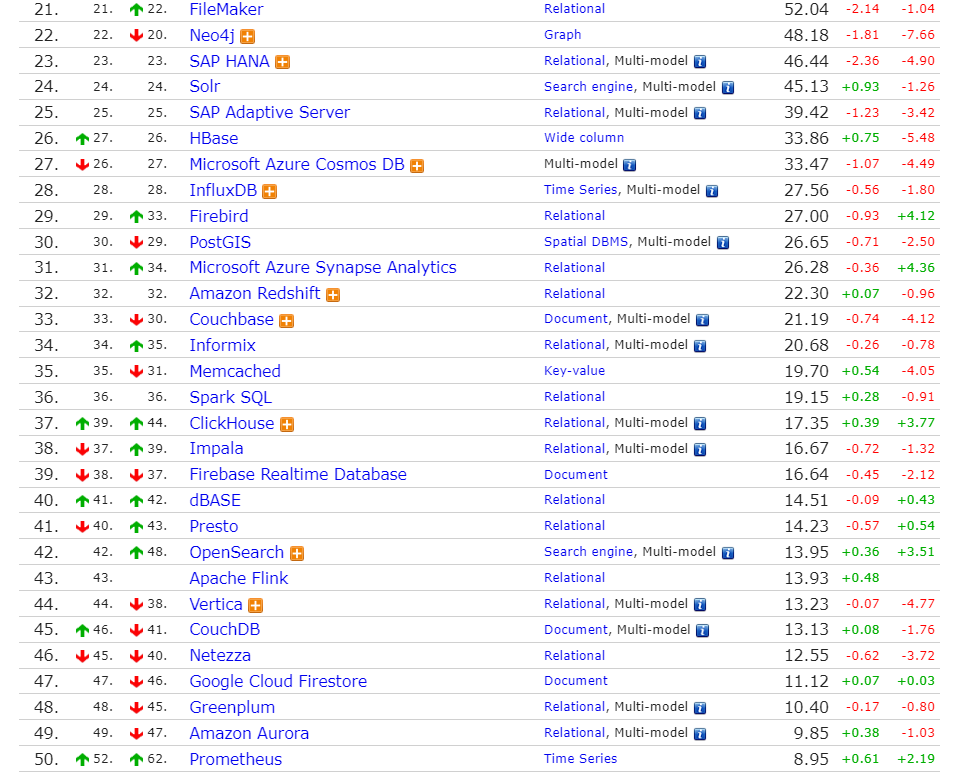Click the multi-model info icon for Solr
Viewport: 960px width, 772px height.
(728, 88)
